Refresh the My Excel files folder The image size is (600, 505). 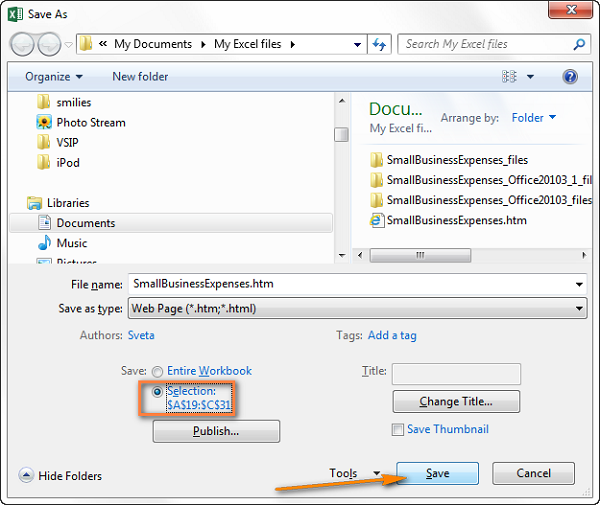point(379,44)
